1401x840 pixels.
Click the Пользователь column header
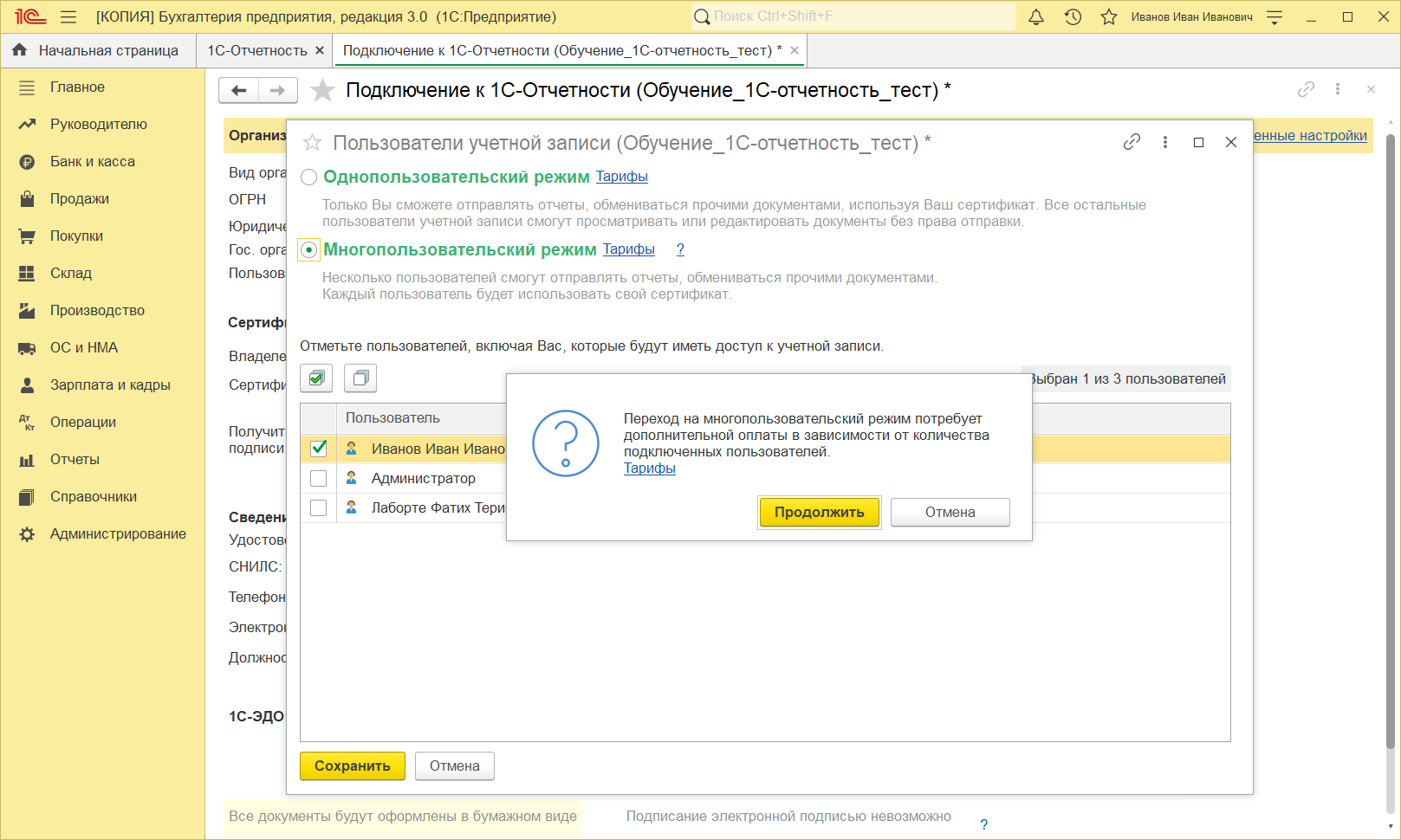pos(421,418)
